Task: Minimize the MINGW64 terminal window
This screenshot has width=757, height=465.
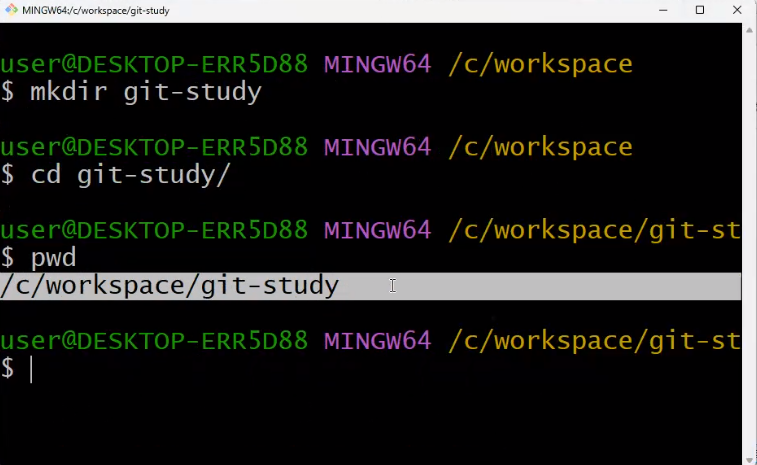Action: (x=663, y=10)
